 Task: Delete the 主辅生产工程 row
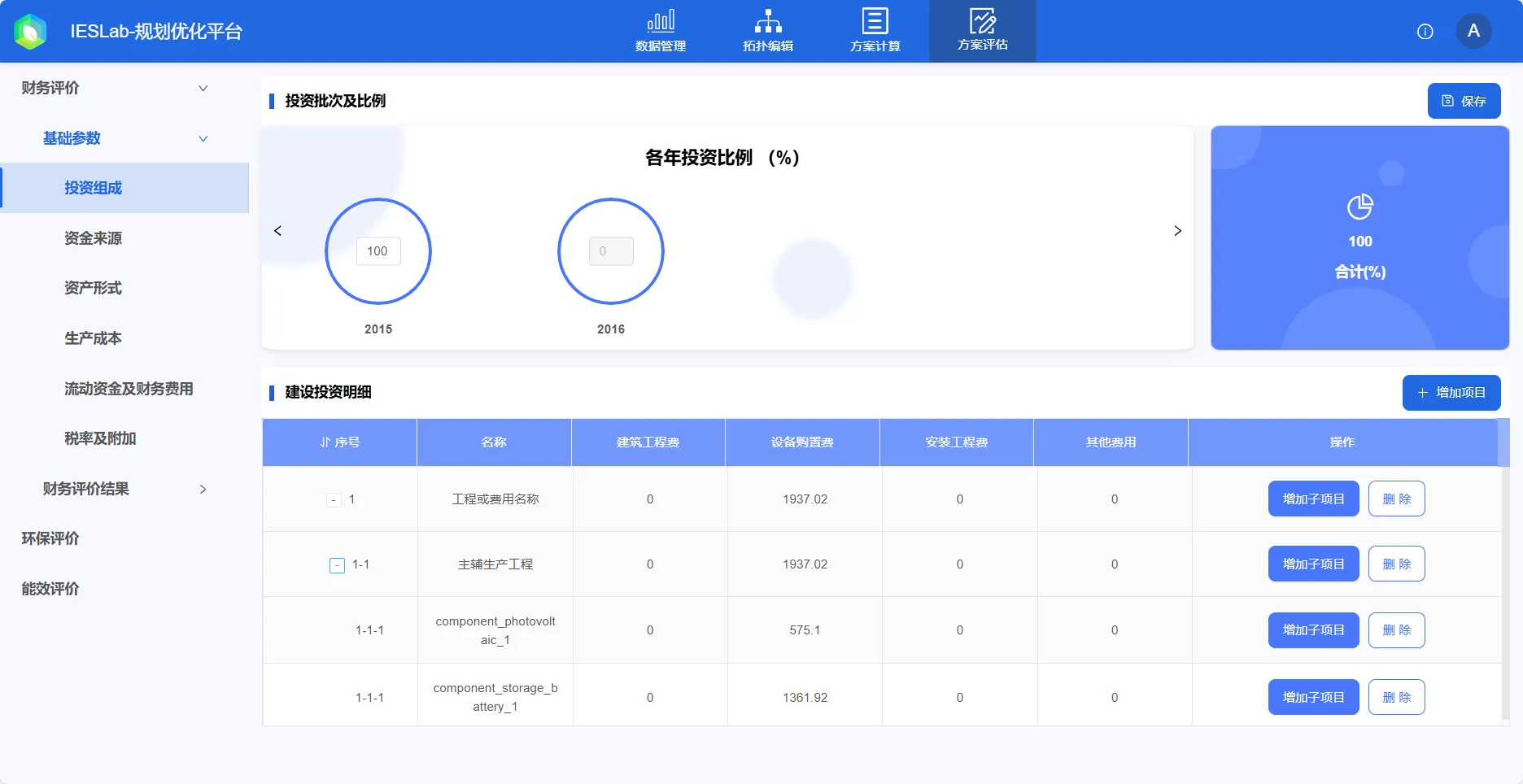(1396, 564)
